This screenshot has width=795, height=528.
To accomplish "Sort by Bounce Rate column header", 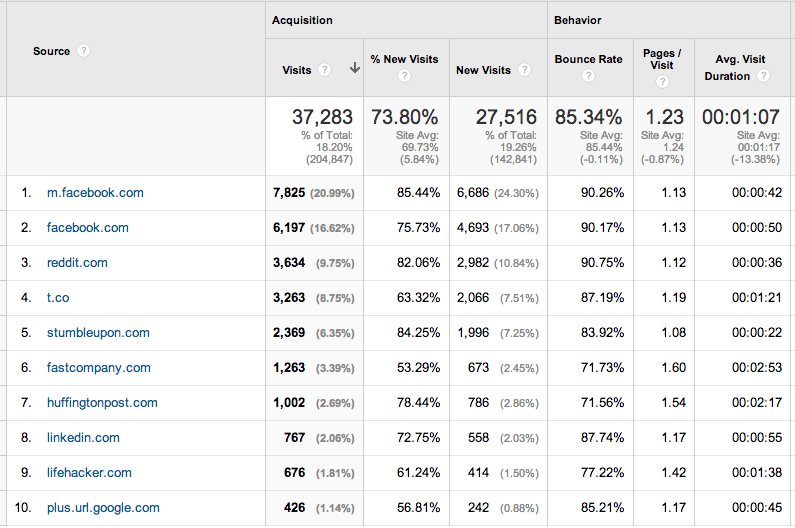I will tap(588, 59).
